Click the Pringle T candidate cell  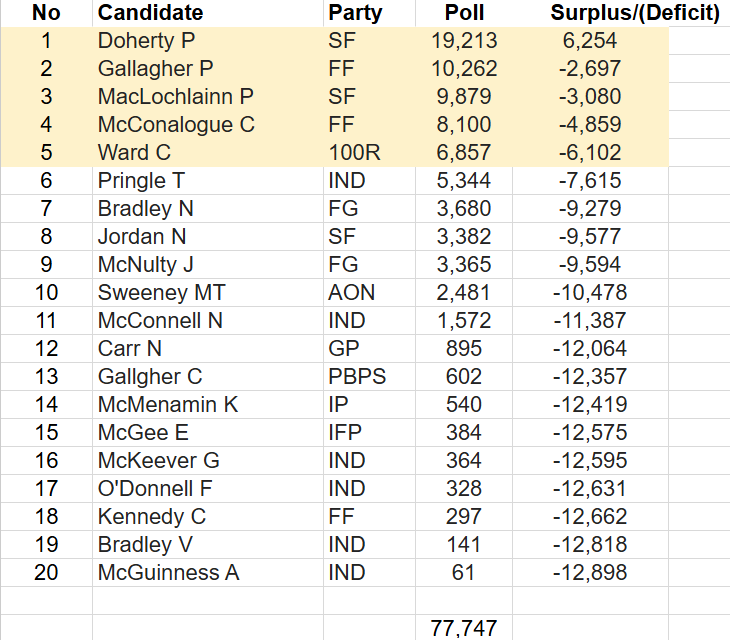pyautogui.click(x=208, y=181)
